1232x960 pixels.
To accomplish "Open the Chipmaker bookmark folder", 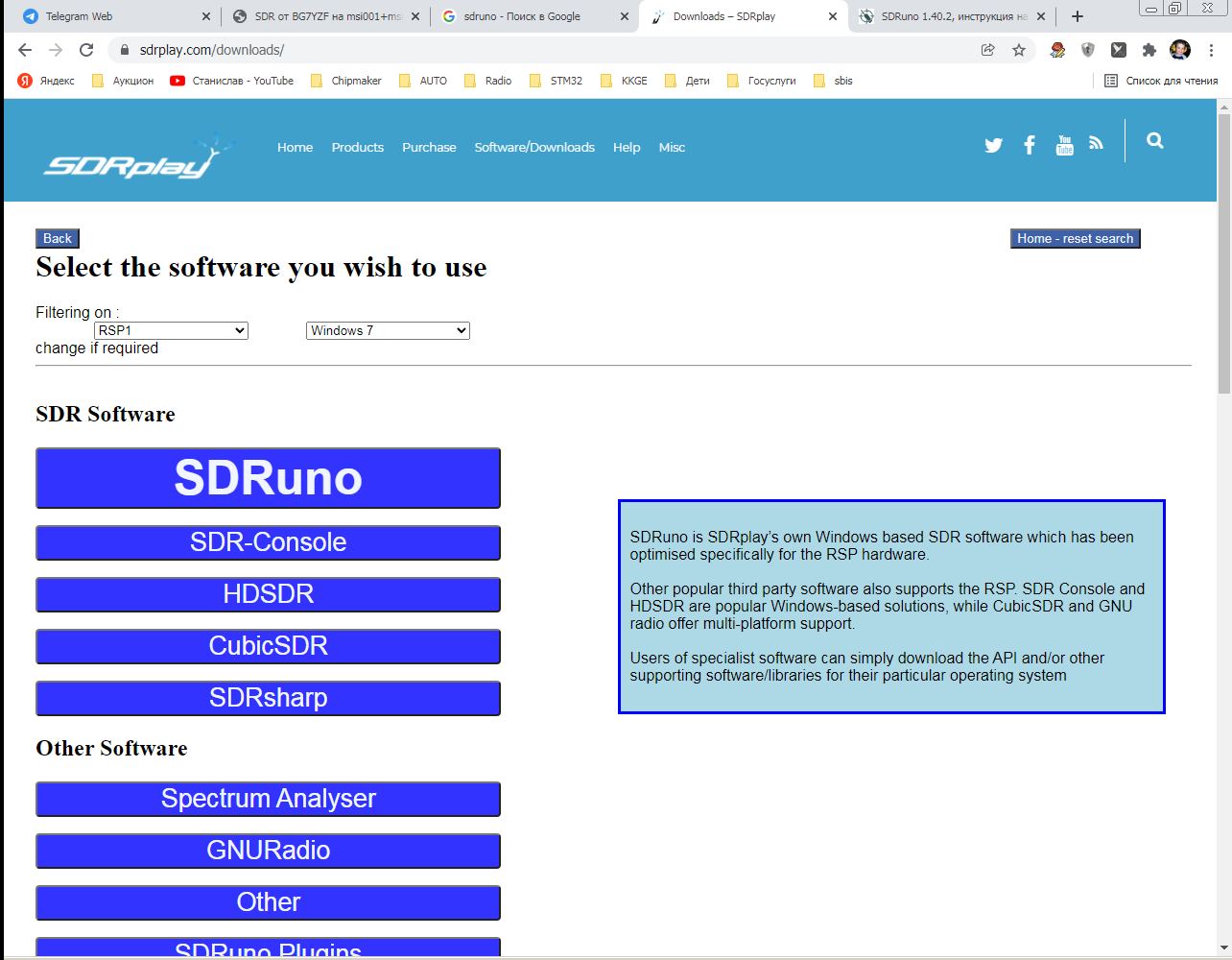I will tap(345, 81).
